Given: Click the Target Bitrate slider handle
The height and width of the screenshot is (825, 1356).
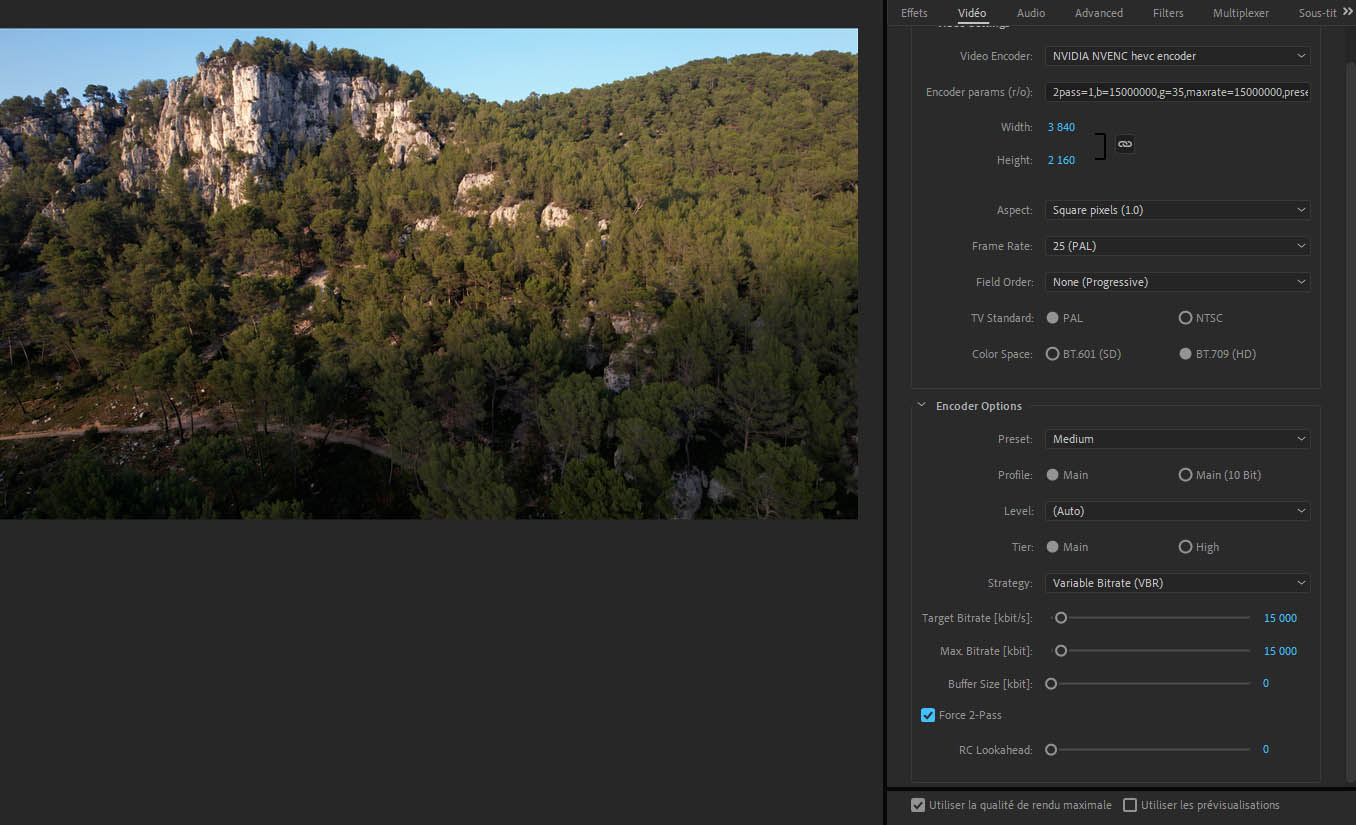Looking at the screenshot, I should [x=1061, y=618].
